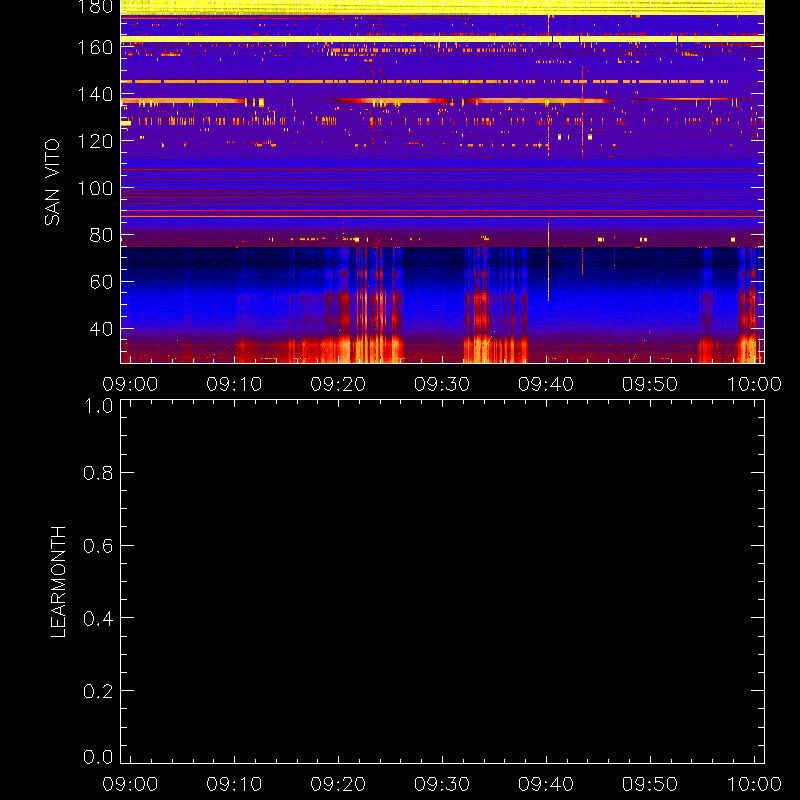Select the 160 frequency tick label
Screen dimensions: 800x800
click(x=95, y=47)
